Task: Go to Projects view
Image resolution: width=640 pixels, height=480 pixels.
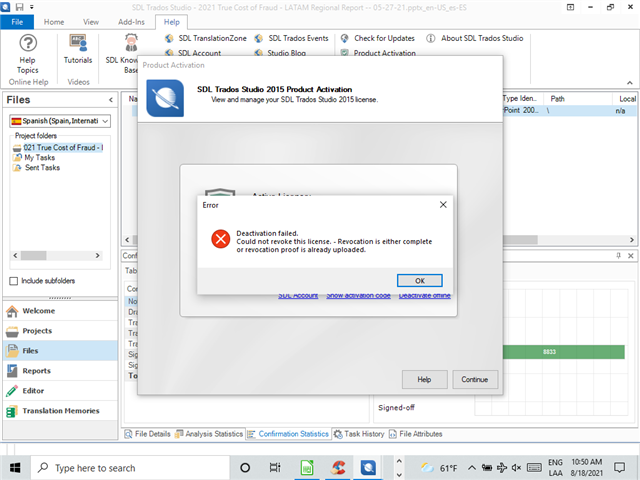Action: tap(60, 331)
